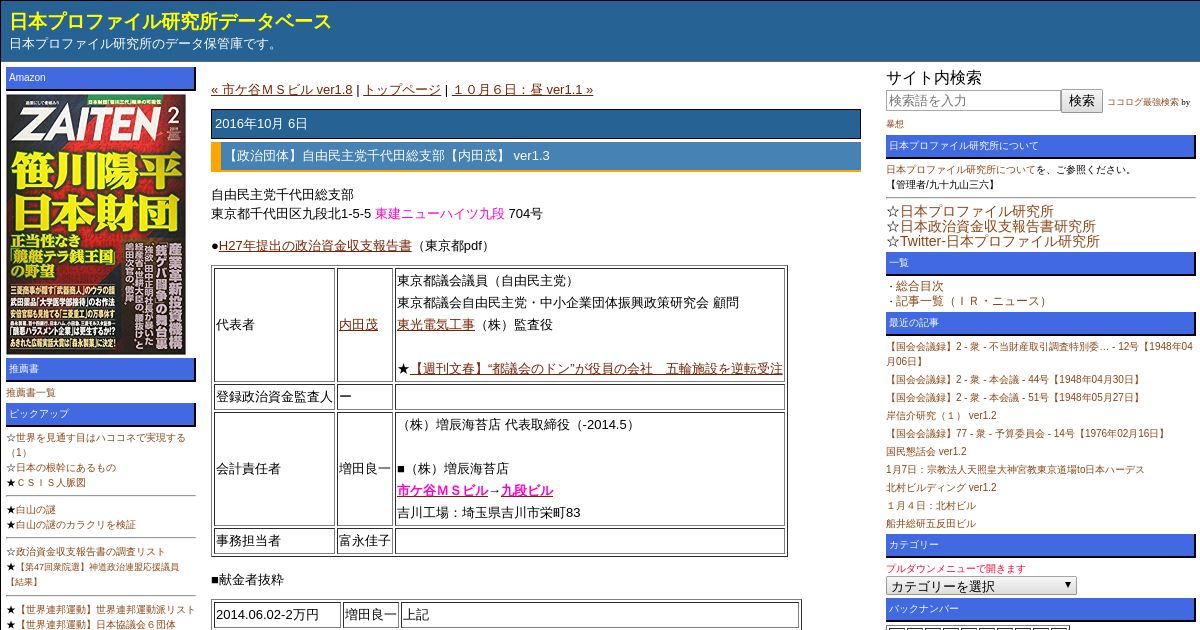Click the ピックアップ sidebar header

click(x=101, y=414)
